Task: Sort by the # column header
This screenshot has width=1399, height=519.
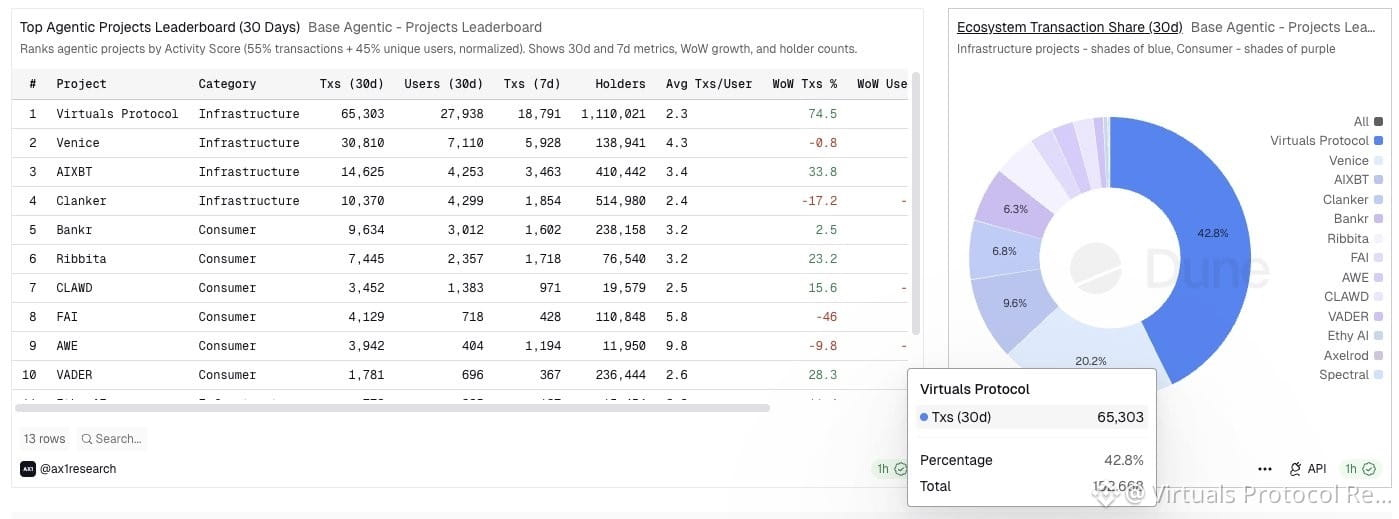Action: tap(33, 84)
